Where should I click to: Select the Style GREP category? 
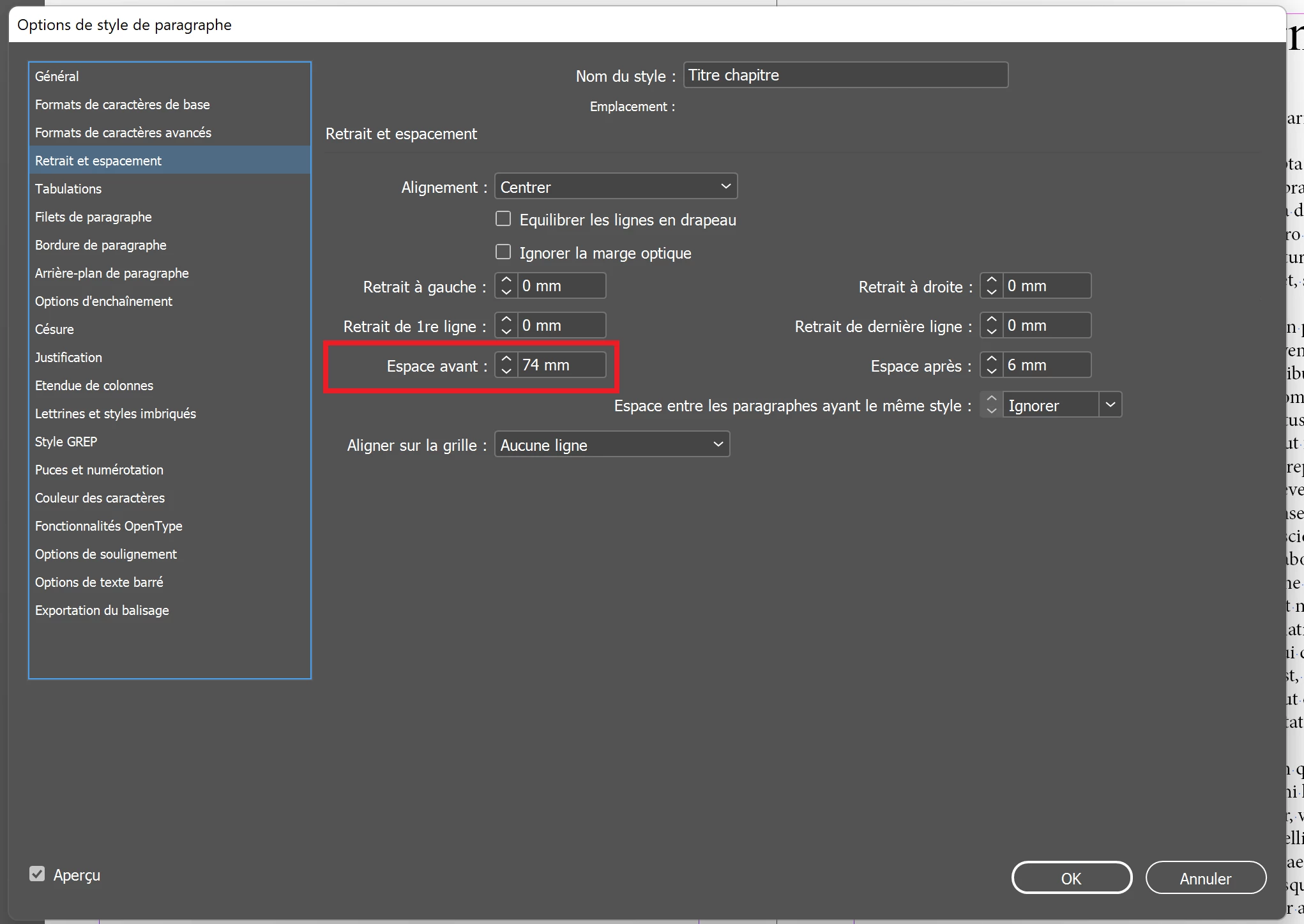pyautogui.click(x=66, y=442)
